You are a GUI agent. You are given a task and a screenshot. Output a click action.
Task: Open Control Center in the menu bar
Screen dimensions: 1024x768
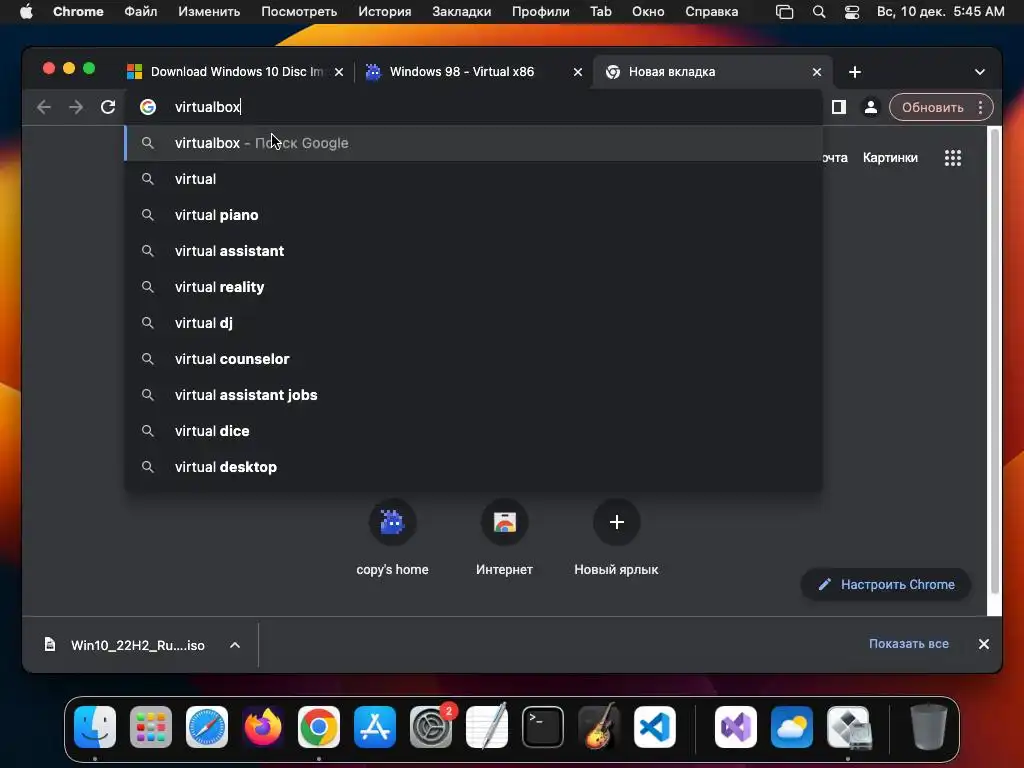(852, 12)
